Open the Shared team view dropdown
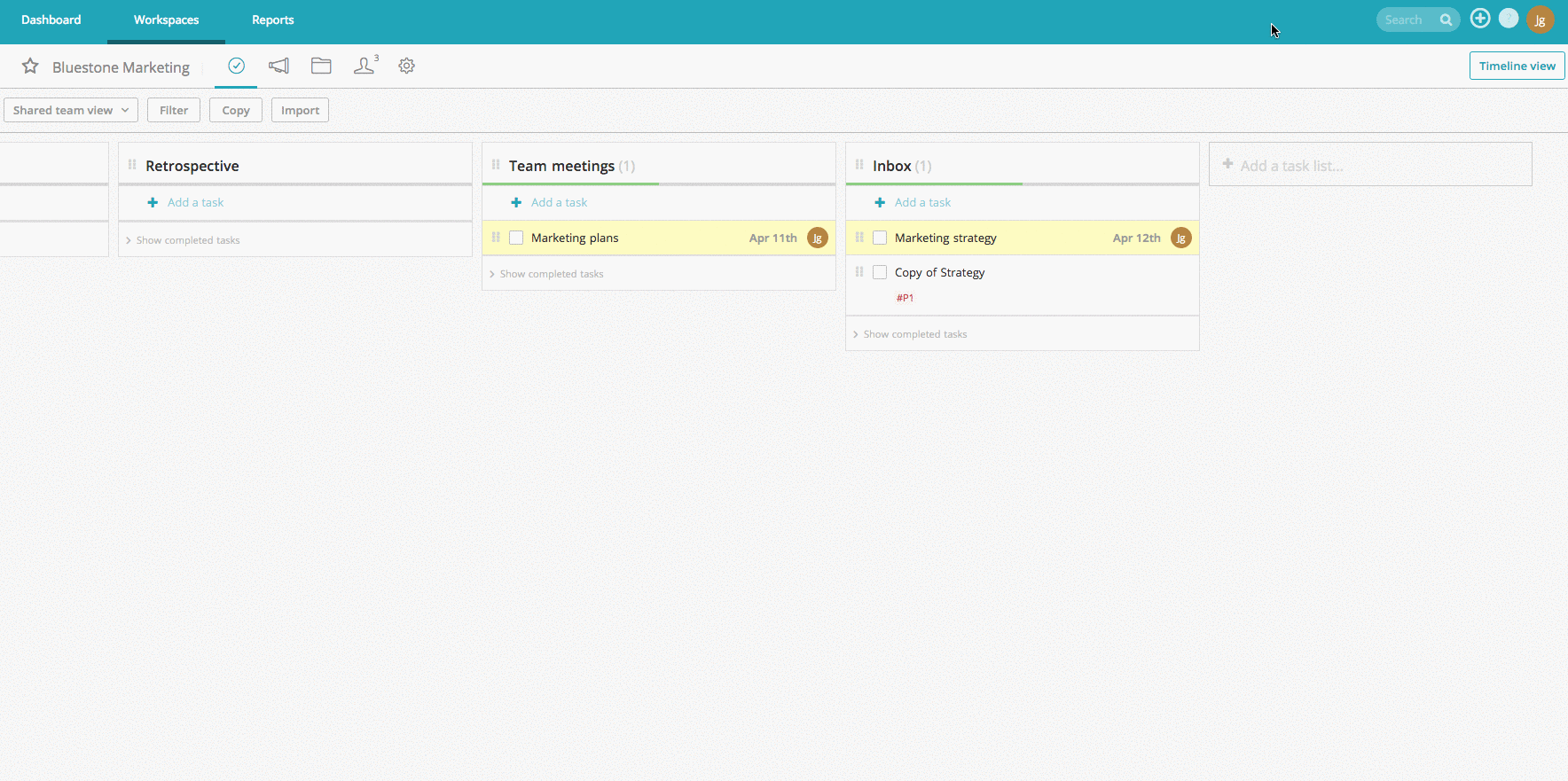The height and width of the screenshot is (781, 1568). (71, 110)
